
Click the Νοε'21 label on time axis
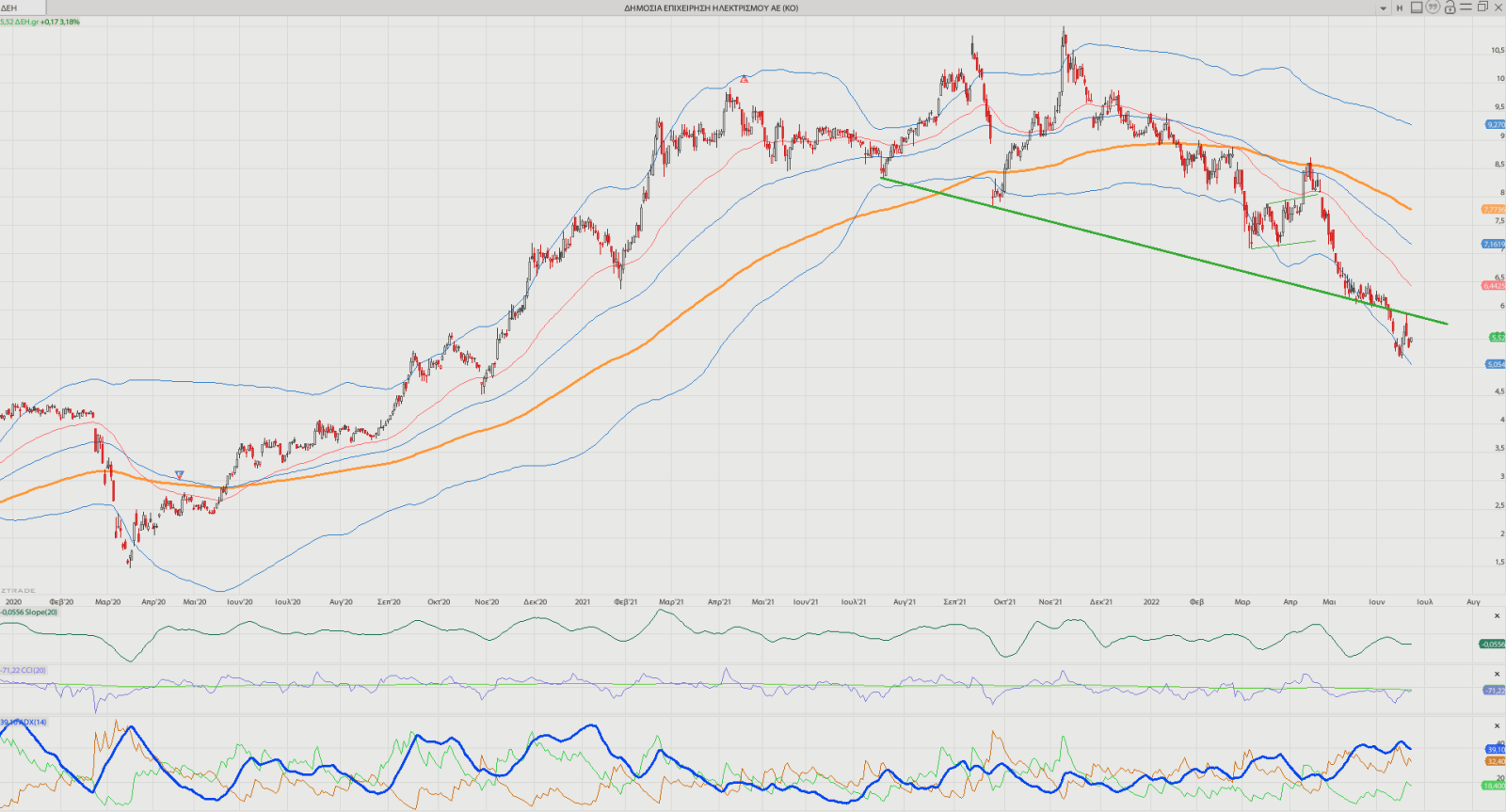pos(1050,602)
